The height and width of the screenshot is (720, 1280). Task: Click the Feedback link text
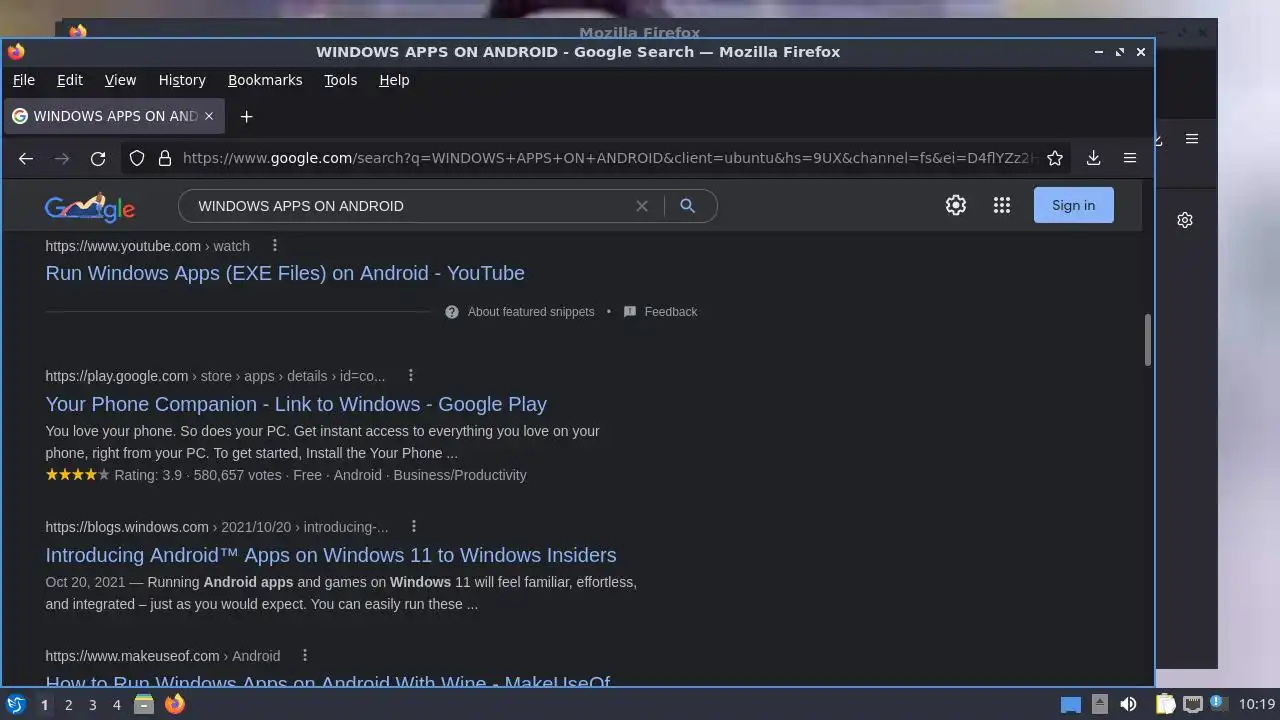(x=671, y=312)
